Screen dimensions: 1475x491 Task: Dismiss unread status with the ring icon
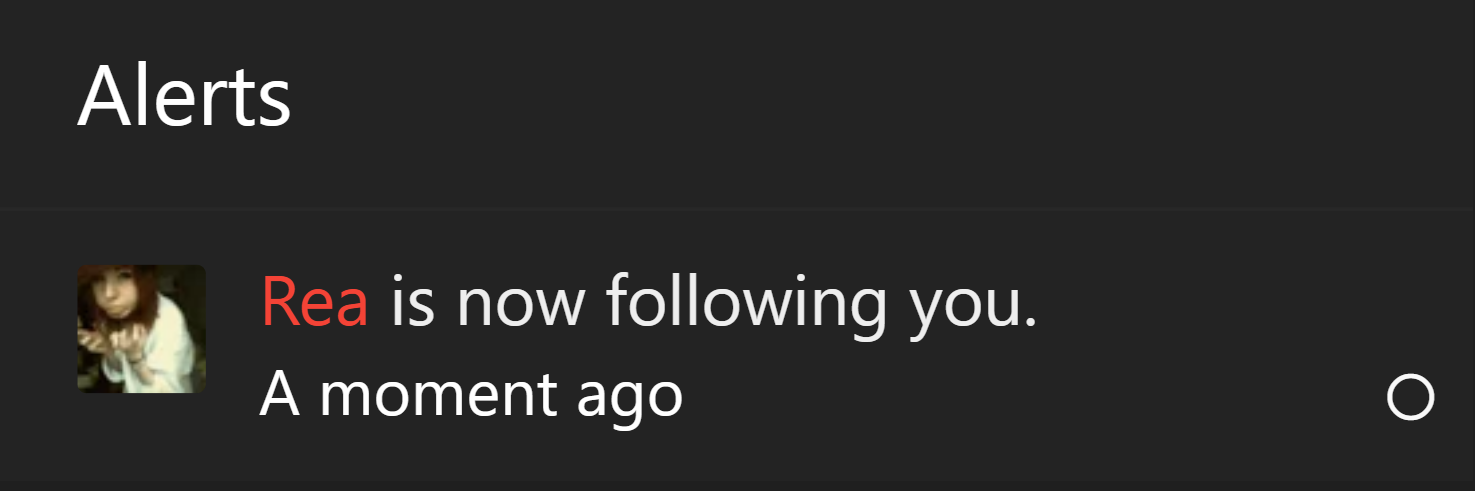[x=1410, y=398]
